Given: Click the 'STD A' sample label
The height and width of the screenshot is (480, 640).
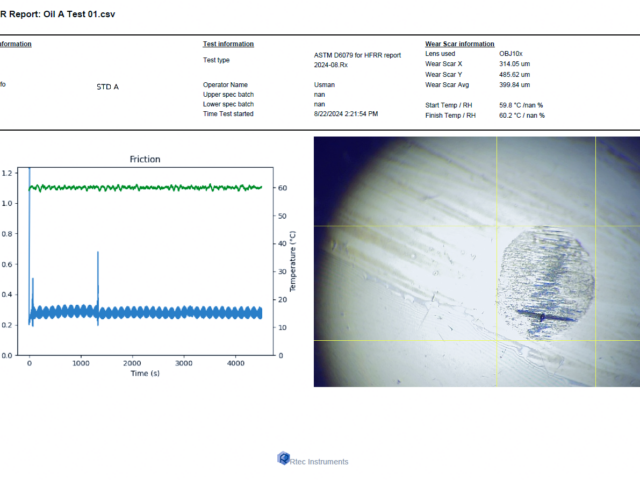Looking at the screenshot, I should point(108,87).
